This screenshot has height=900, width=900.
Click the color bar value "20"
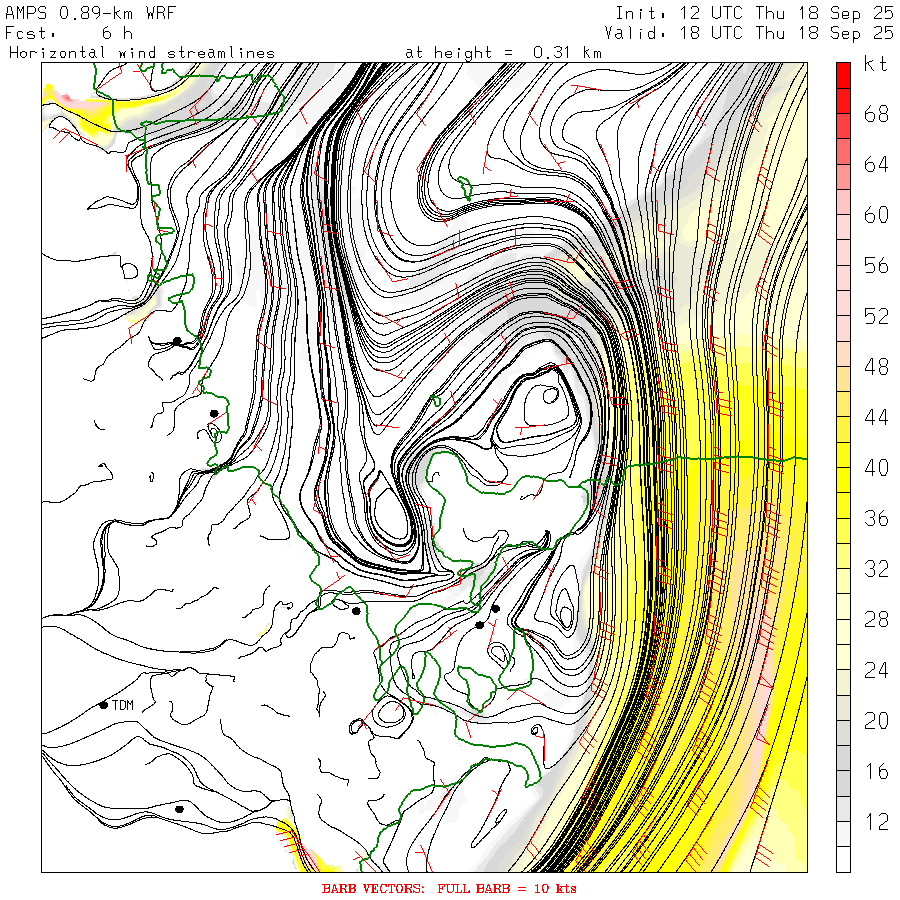(876, 721)
